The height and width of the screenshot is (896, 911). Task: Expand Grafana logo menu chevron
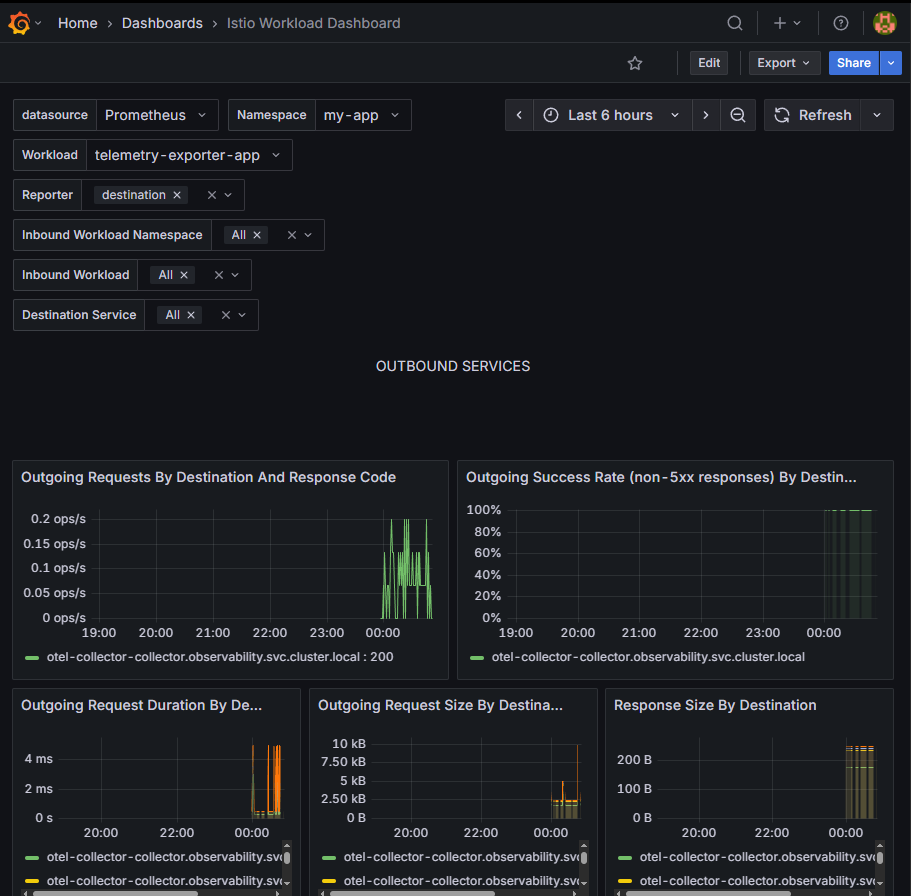pyautogui.click(x=38, y=23)
